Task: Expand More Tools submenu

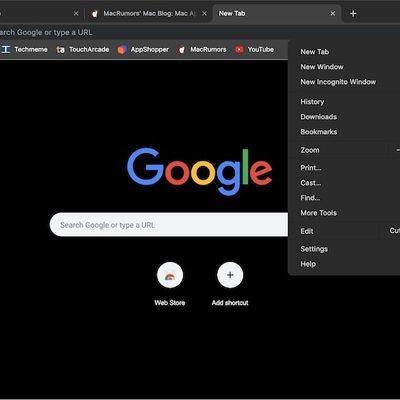Action: pyautogui.click(x=344, y=213)
